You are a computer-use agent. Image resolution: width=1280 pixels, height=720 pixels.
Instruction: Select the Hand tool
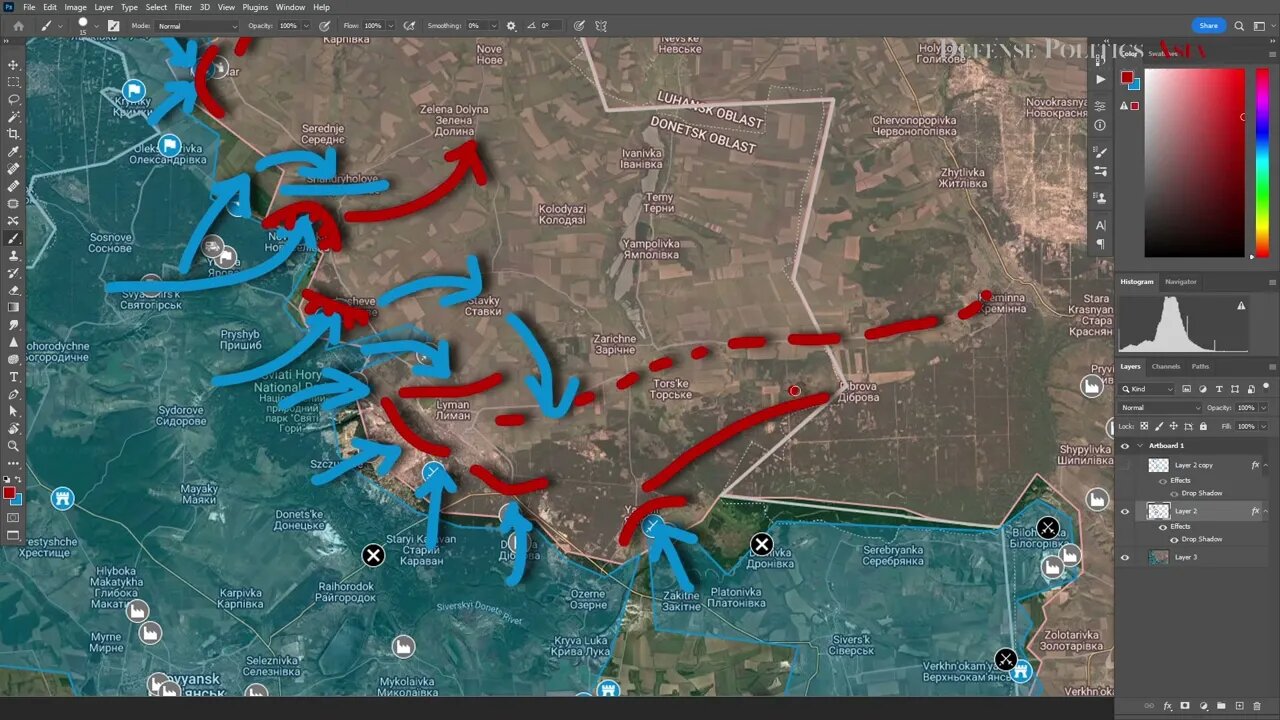click(x=13, y=429)
